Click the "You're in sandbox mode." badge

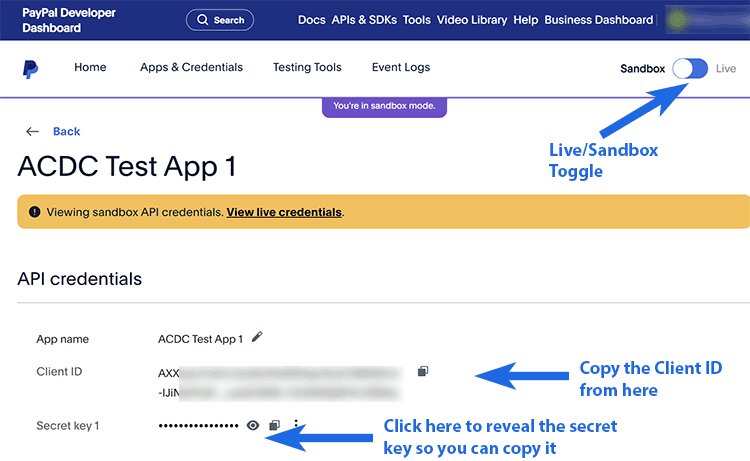coord(384,106)
